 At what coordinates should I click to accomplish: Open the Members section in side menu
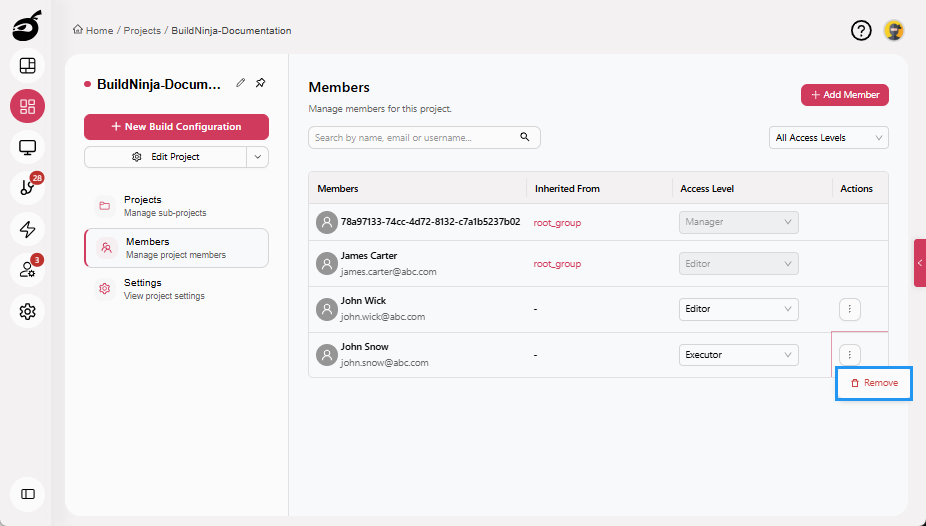pos(176,248)
